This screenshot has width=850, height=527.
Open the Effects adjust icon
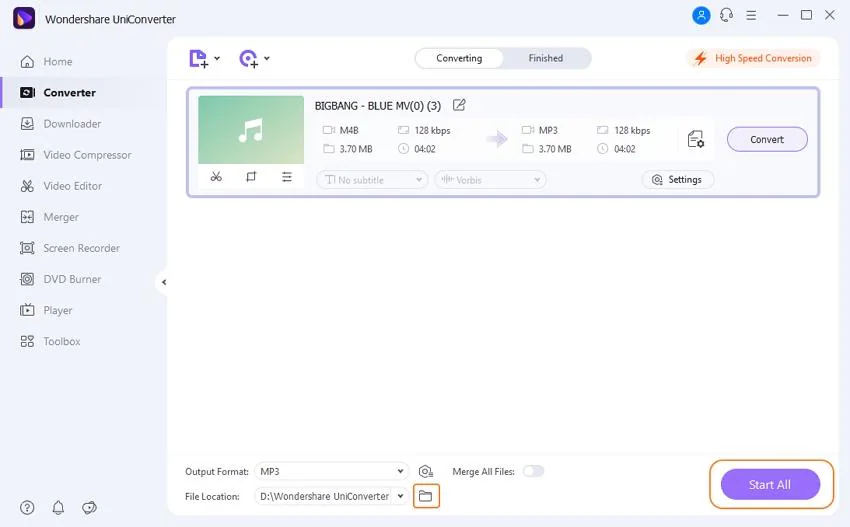[x=287, y=177]
